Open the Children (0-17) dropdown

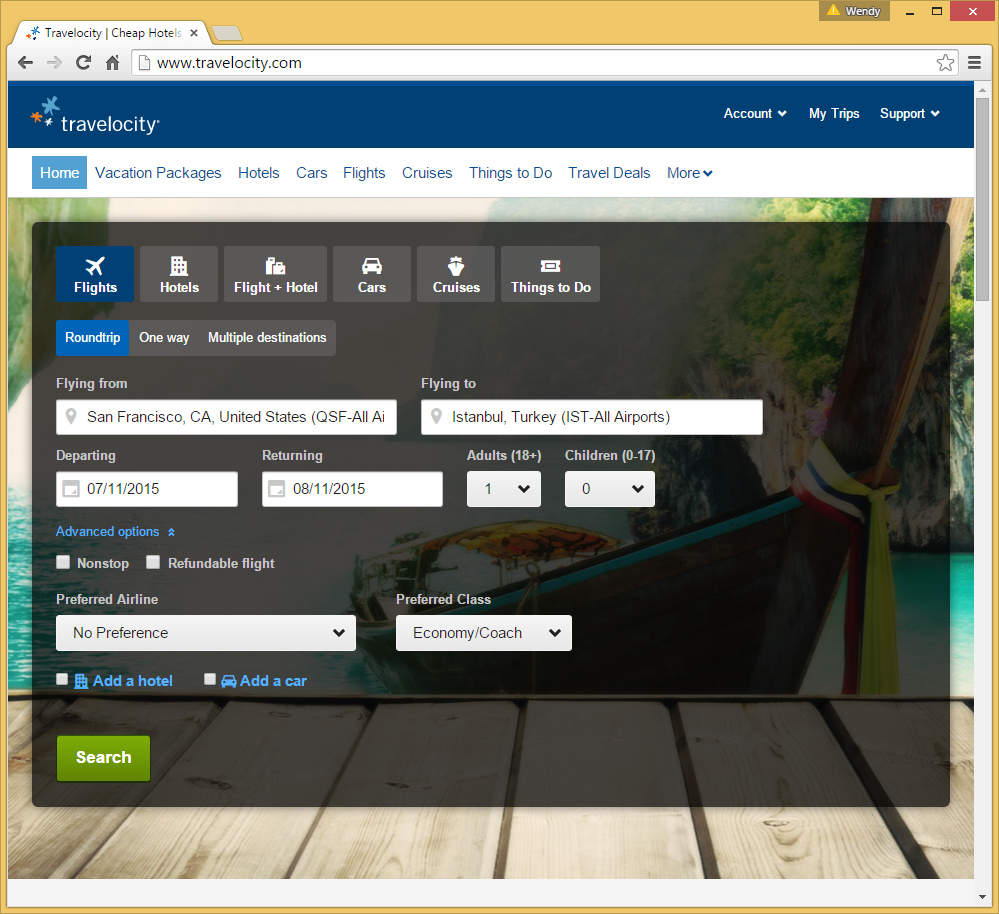tap(610, 489)
